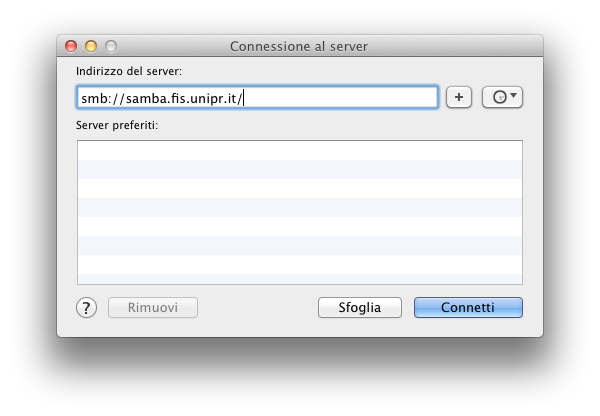The height and width of the screenshot is (416, 600).
Task: Click the Server preferiti label
Action: click(x=117, y=125)
